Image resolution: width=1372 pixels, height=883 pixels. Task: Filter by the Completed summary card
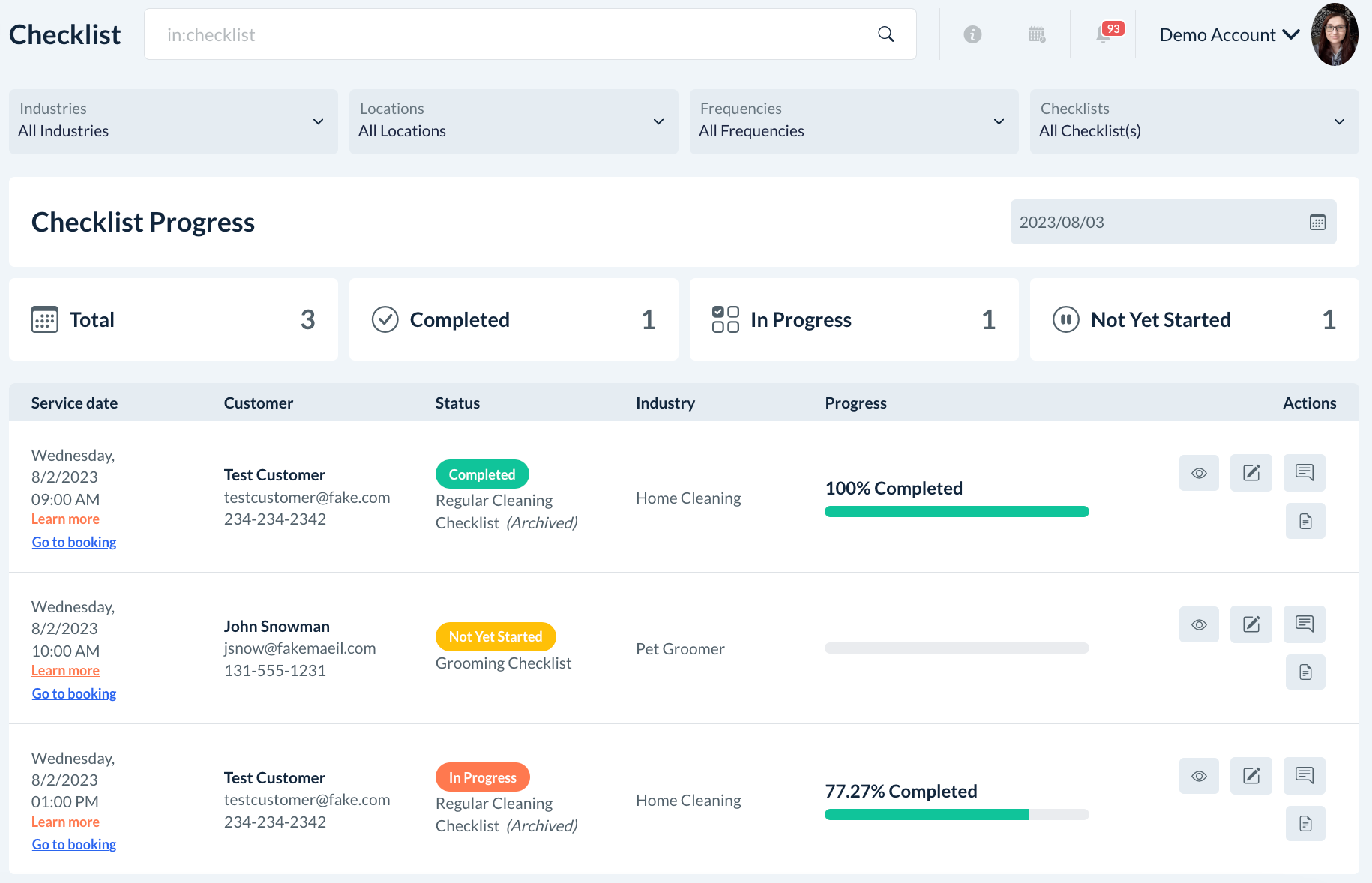(514, 319)
